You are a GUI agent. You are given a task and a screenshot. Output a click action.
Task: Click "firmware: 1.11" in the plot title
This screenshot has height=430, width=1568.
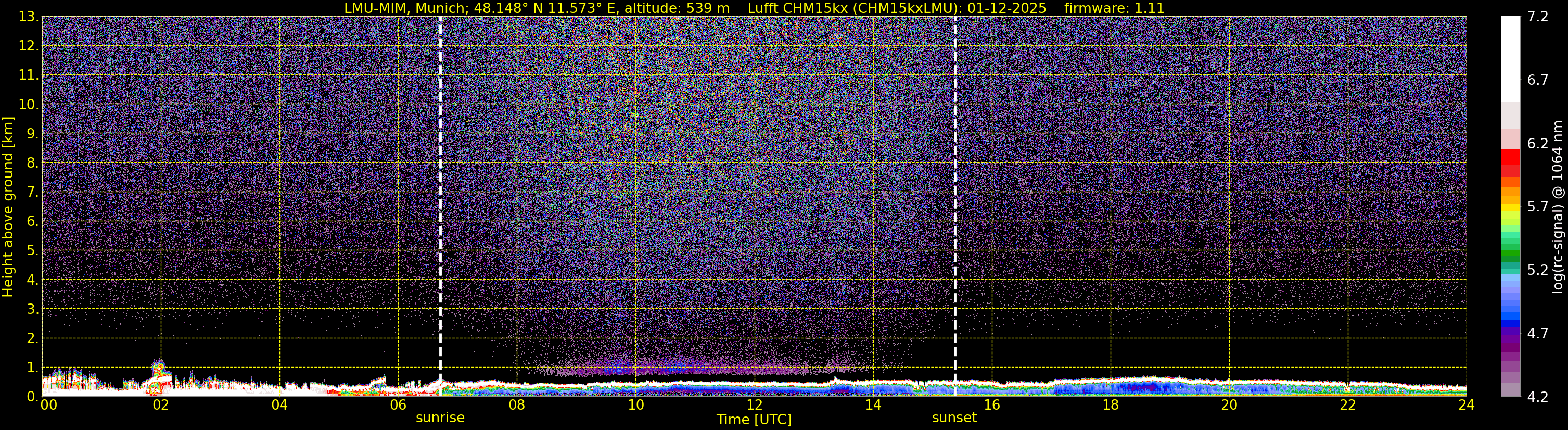[1115, 8]
